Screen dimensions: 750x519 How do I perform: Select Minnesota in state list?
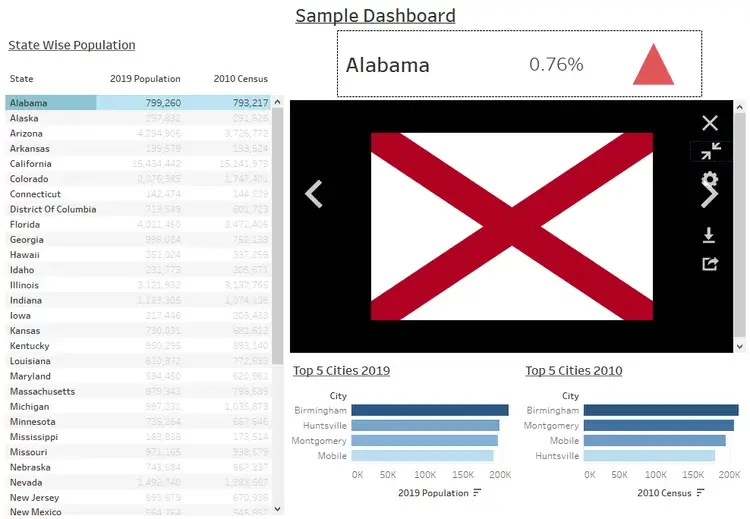[x=33, y=422]
